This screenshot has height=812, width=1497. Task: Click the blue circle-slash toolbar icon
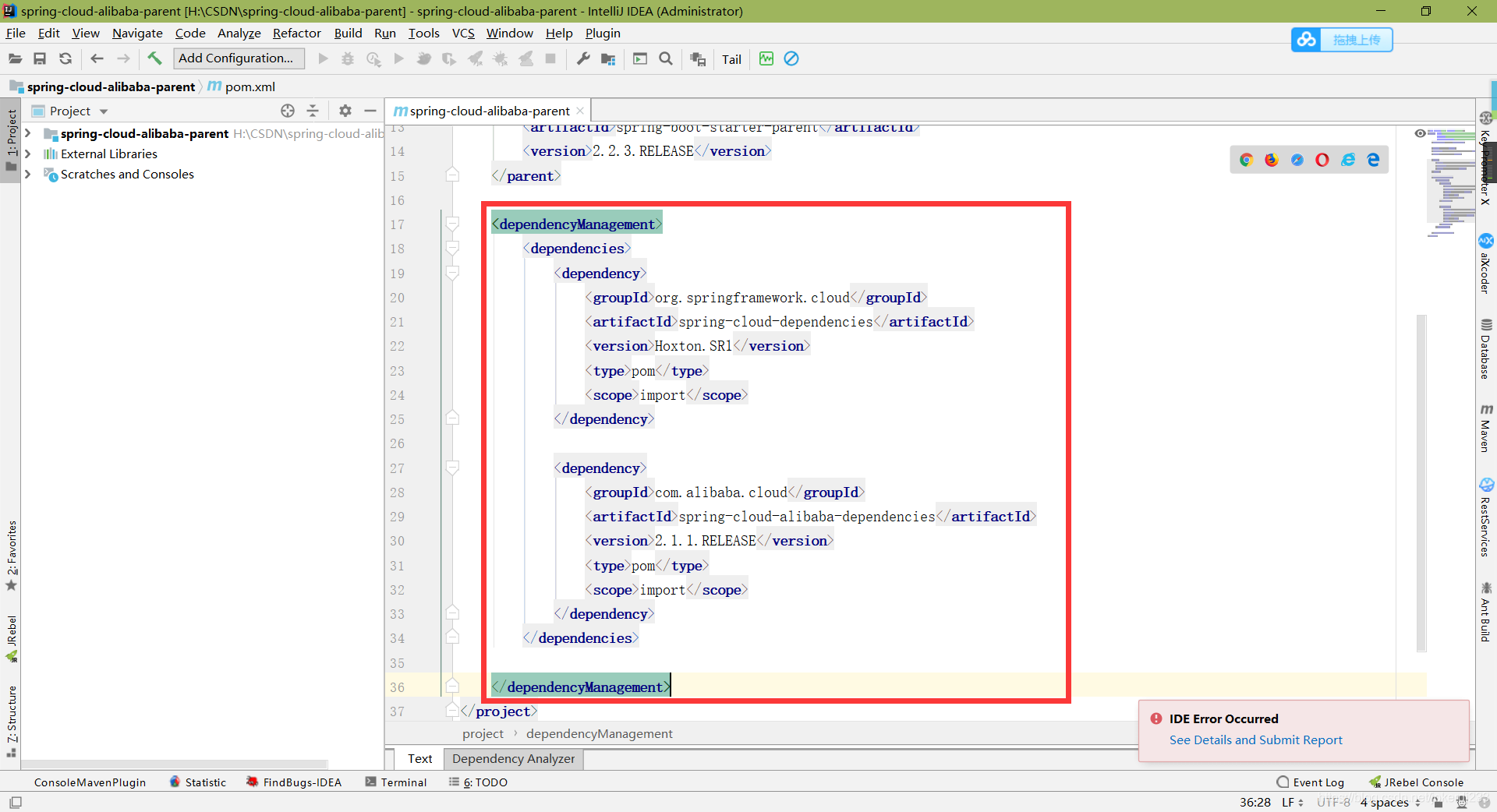tap(791, 58)
